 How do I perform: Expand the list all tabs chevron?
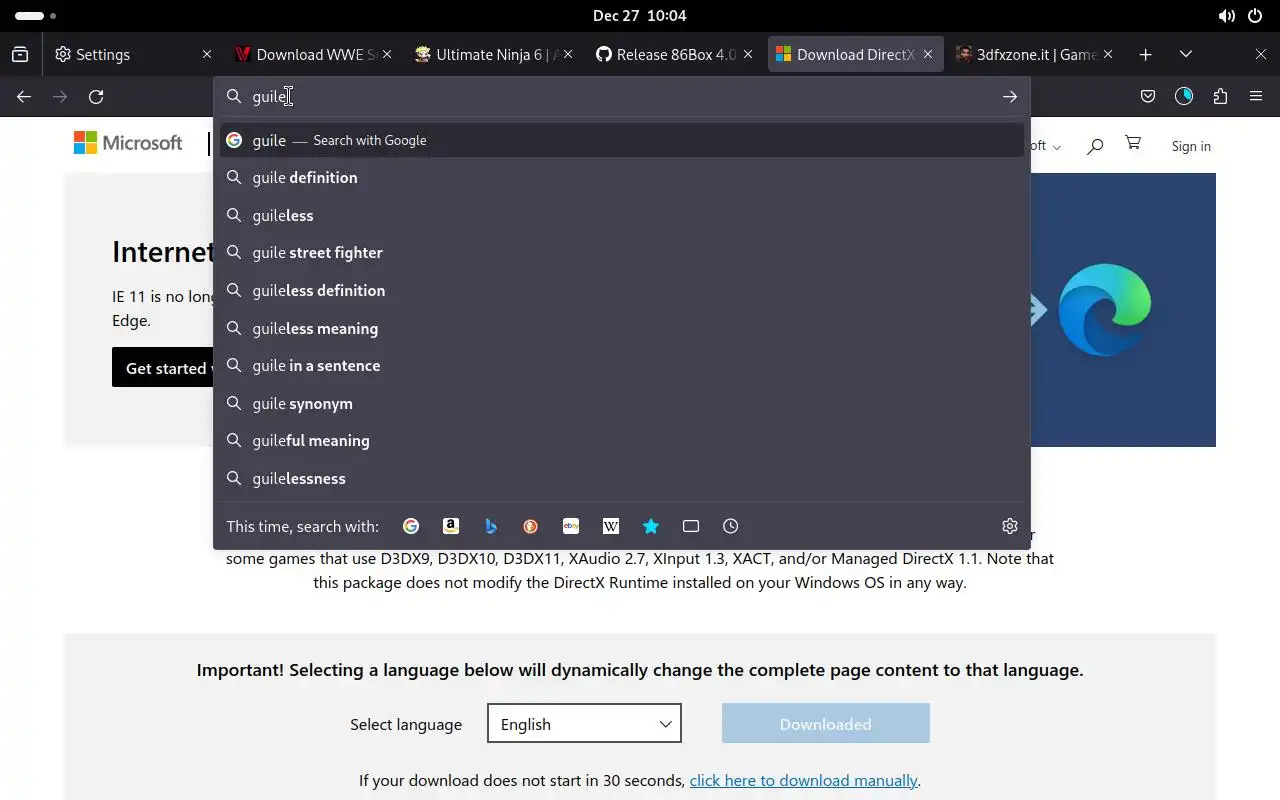1186,54
